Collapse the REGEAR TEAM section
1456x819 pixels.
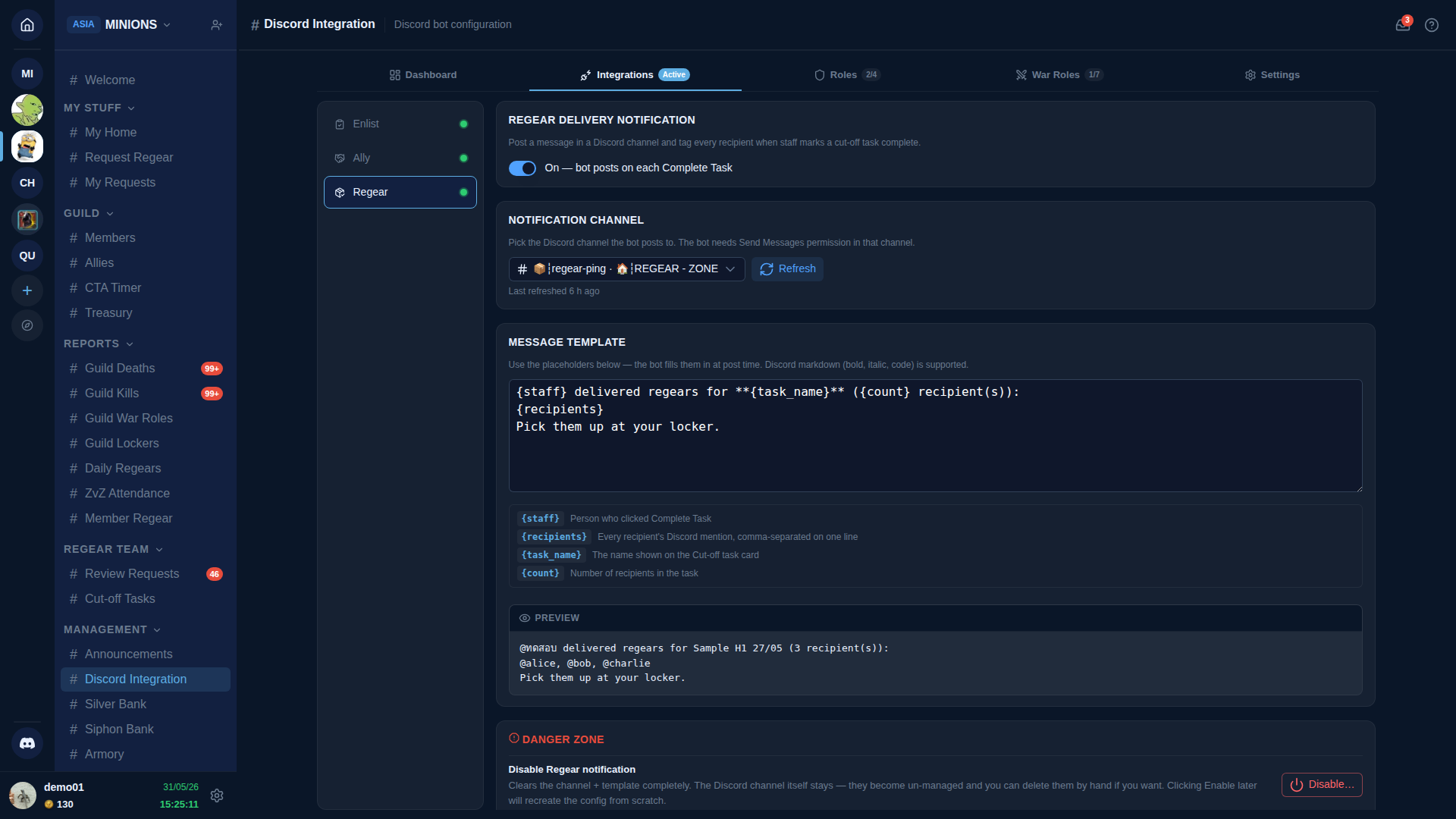(x=114, y=549)
